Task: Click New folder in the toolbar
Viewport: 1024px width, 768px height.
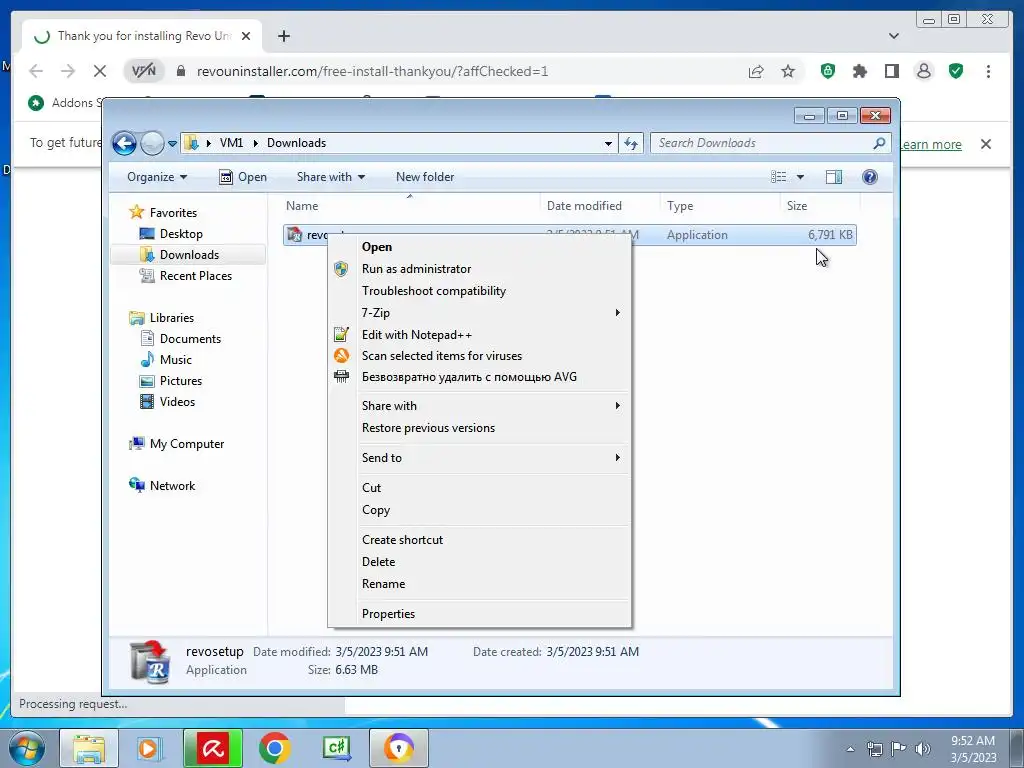Action: pyautogui.click(x=424, y=177)
